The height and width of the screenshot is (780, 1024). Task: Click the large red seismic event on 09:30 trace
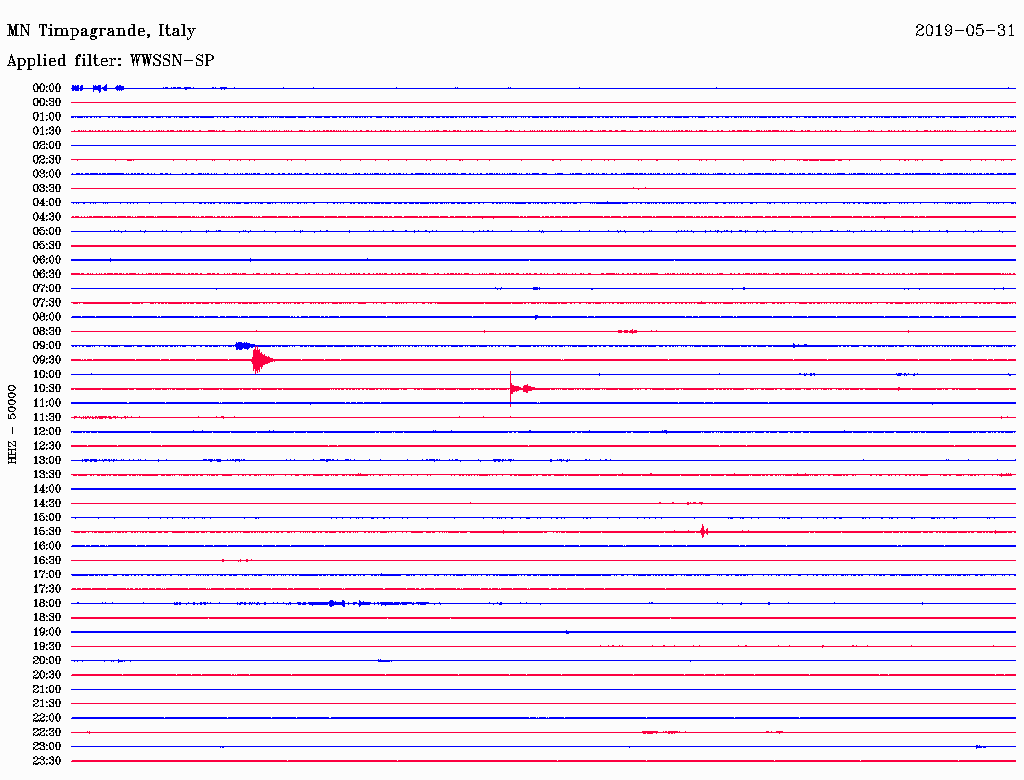coord(262,360)
